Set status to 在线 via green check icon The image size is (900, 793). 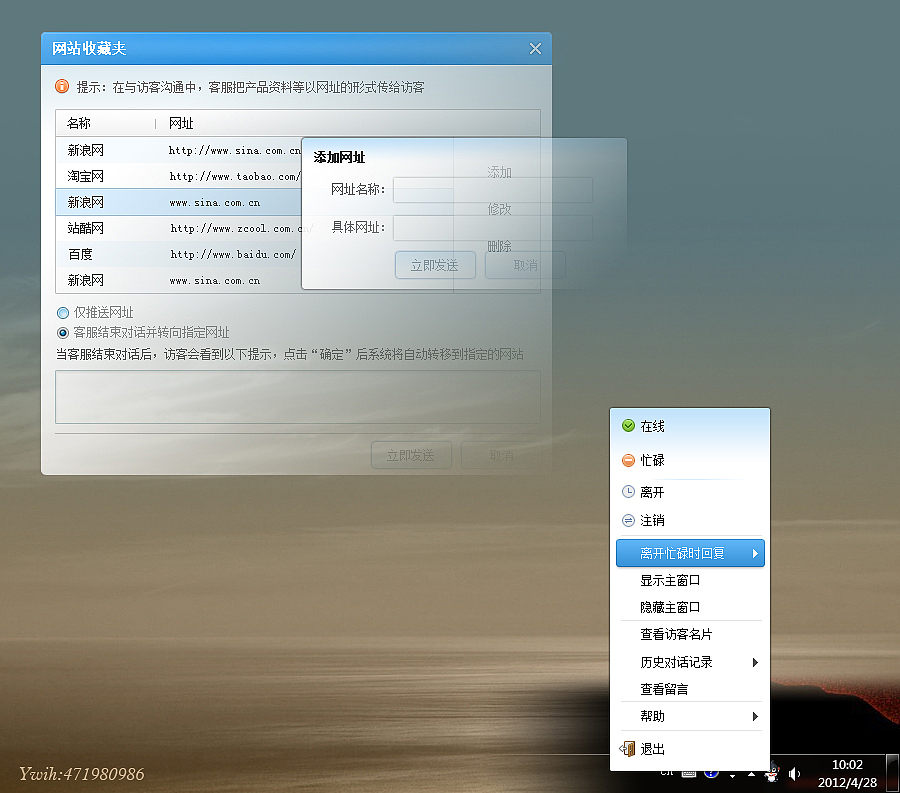click(x=629, y=426)
